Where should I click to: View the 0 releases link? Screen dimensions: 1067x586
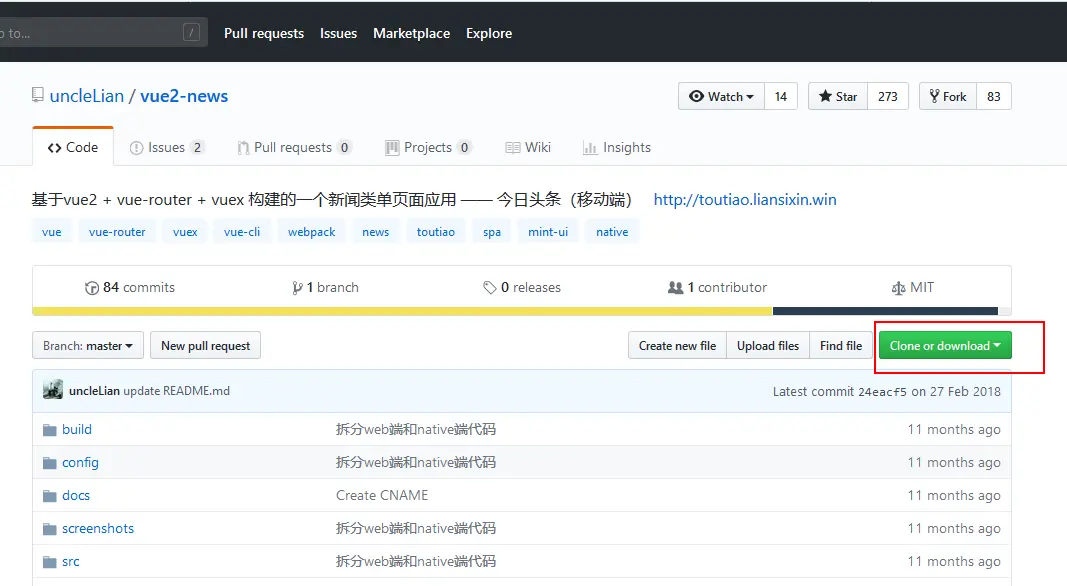522,287
